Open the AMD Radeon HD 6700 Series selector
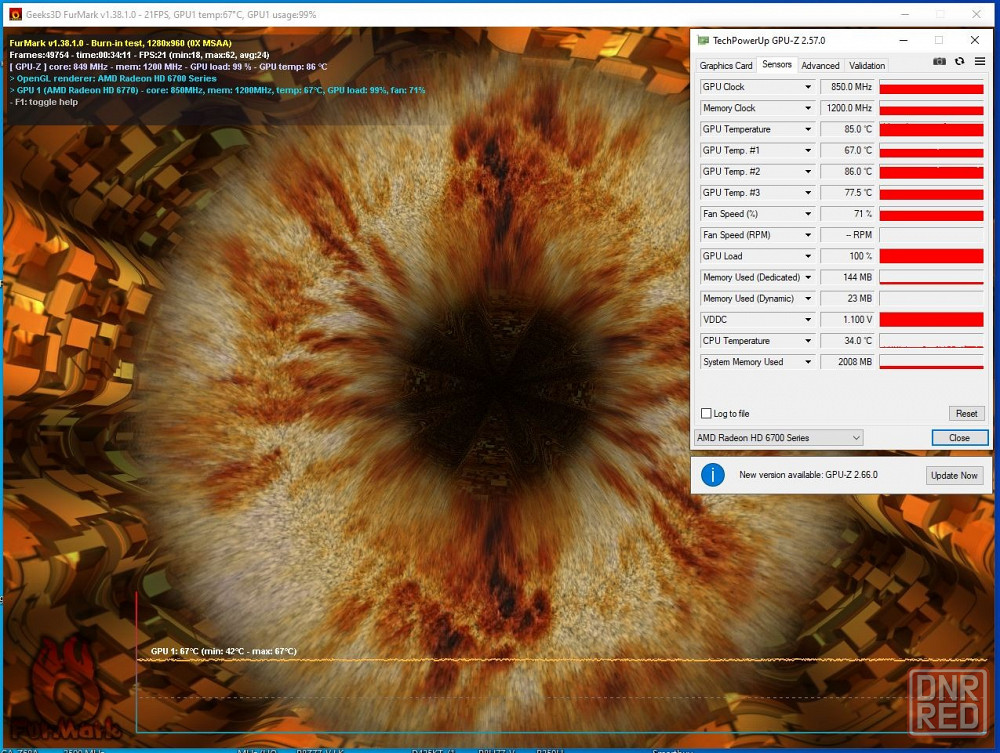Image resolution: width=1000 pixels, height=753 pixels. click(779, 437)
